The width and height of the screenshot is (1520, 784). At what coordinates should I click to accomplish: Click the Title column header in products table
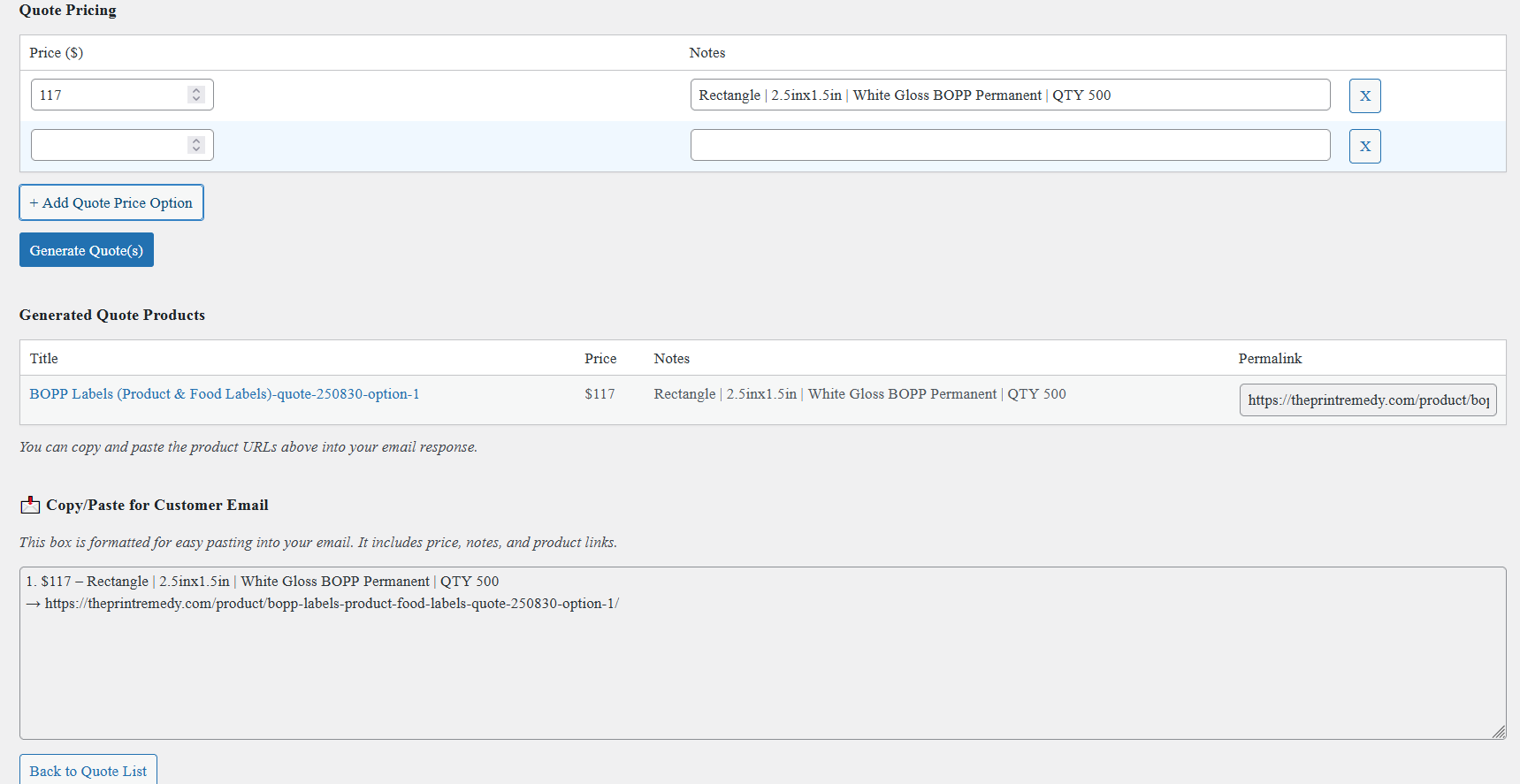click(x=44, y=358)
